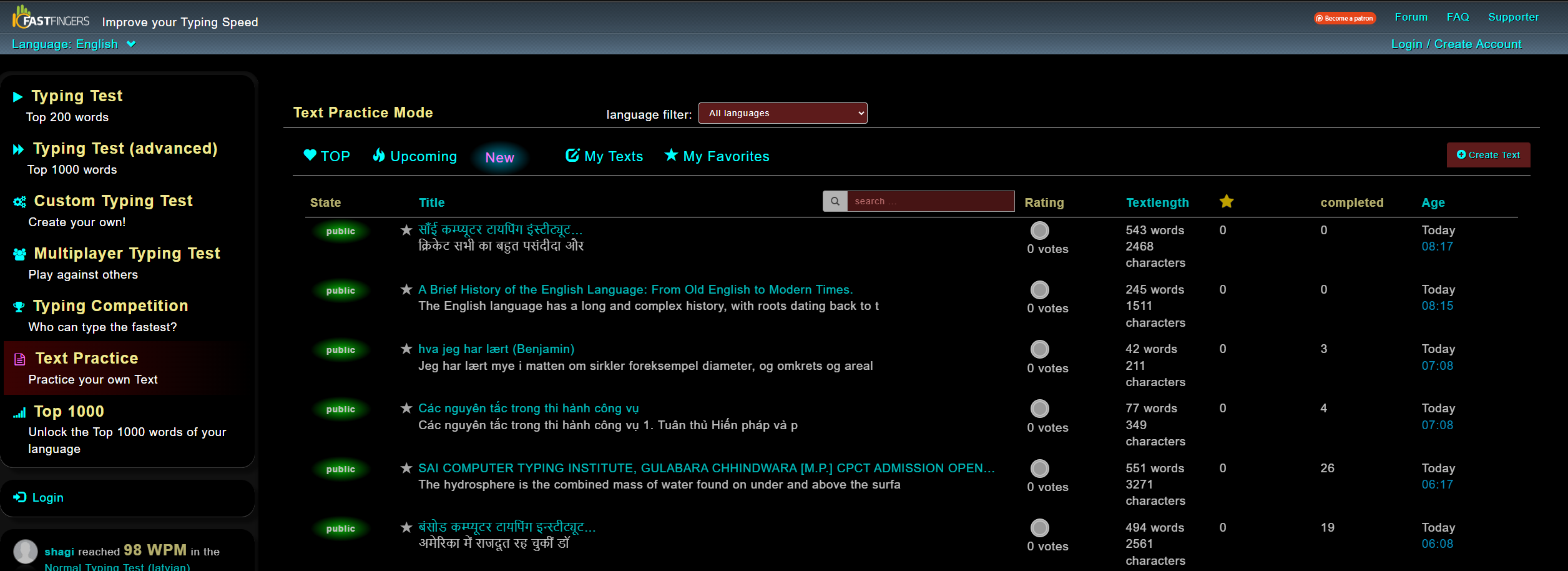The width and height of the screenshot is (1568, 571).
Task: Switch to the Upcoming tab
Action: pos(415,156)
